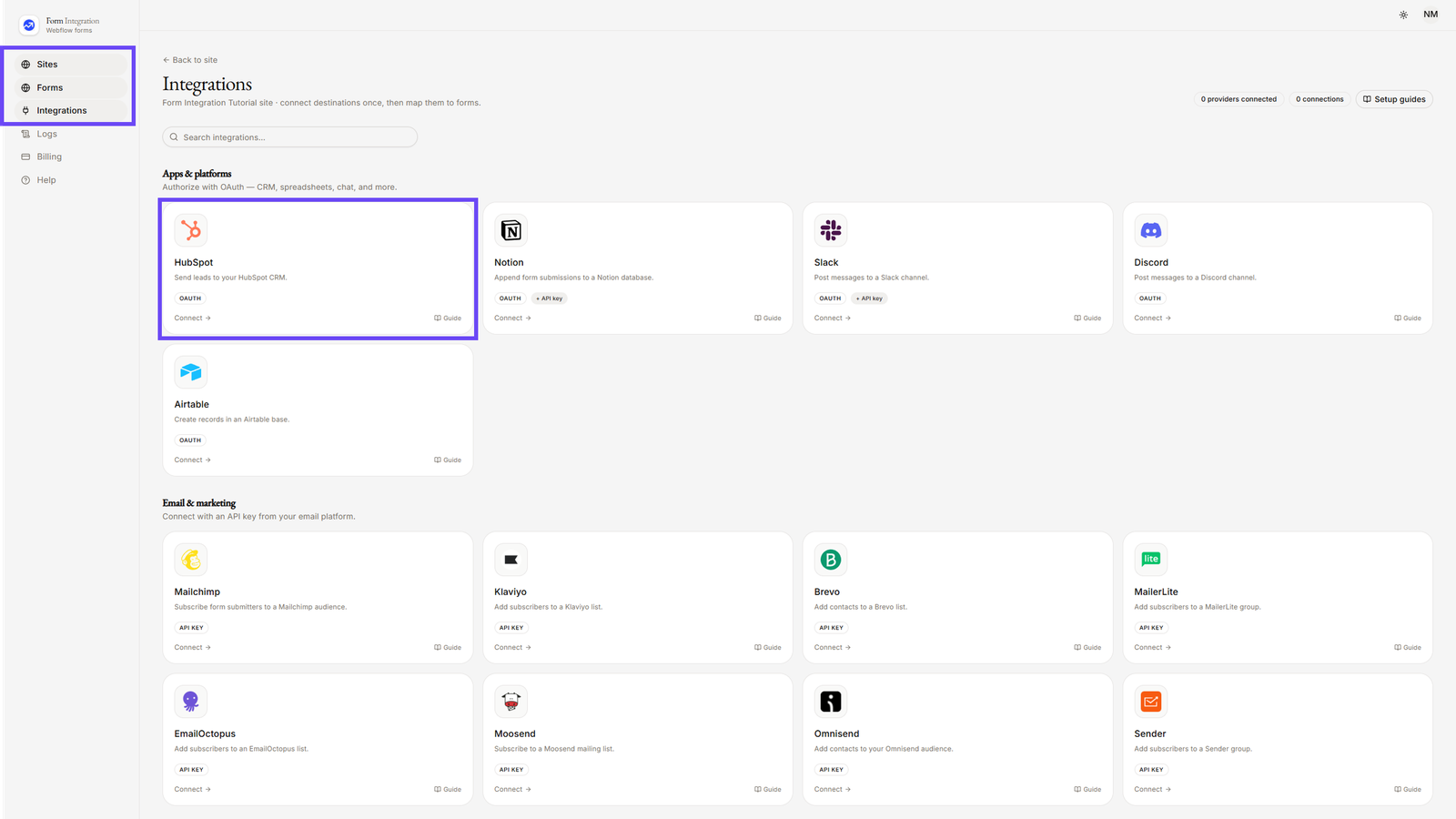This screenshot has height=819, width=1456.
Task: Click Connect on the MailerLite card
Action: point(1152,648)
